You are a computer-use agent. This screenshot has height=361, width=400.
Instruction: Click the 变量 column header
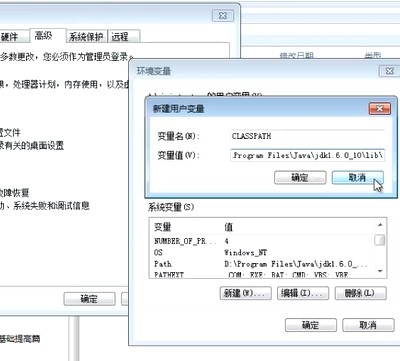coord(162,227)
